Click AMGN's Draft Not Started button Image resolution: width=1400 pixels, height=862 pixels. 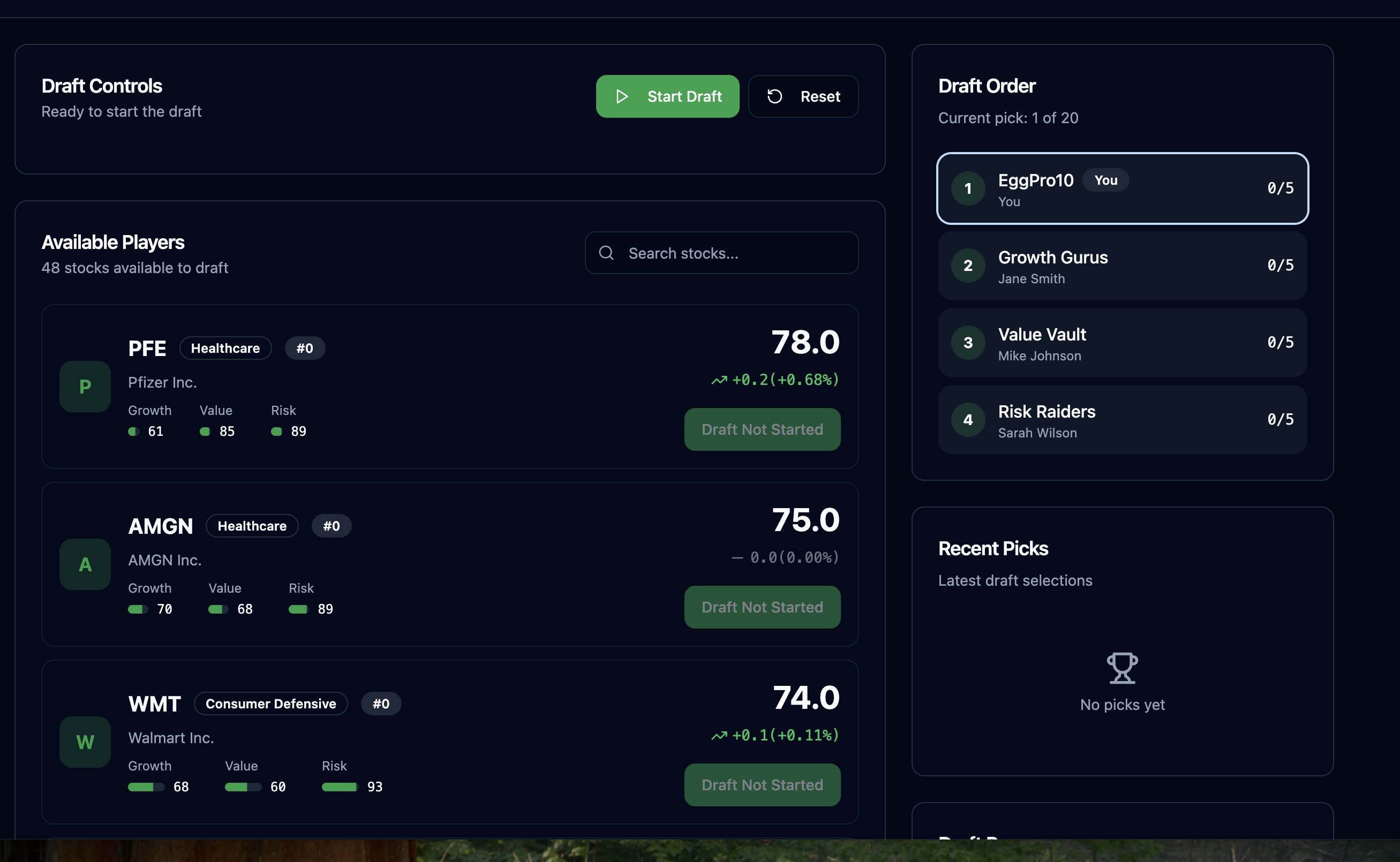click(762, 607)
